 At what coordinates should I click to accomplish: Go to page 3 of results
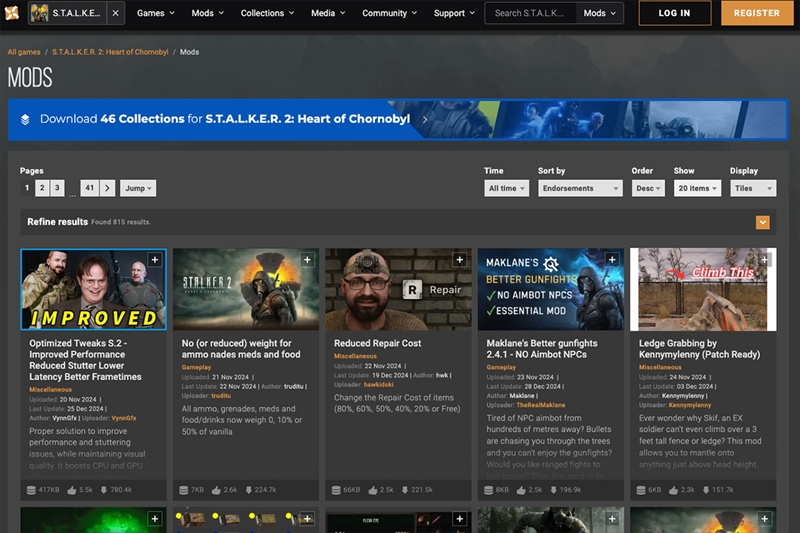click(57, 188)
